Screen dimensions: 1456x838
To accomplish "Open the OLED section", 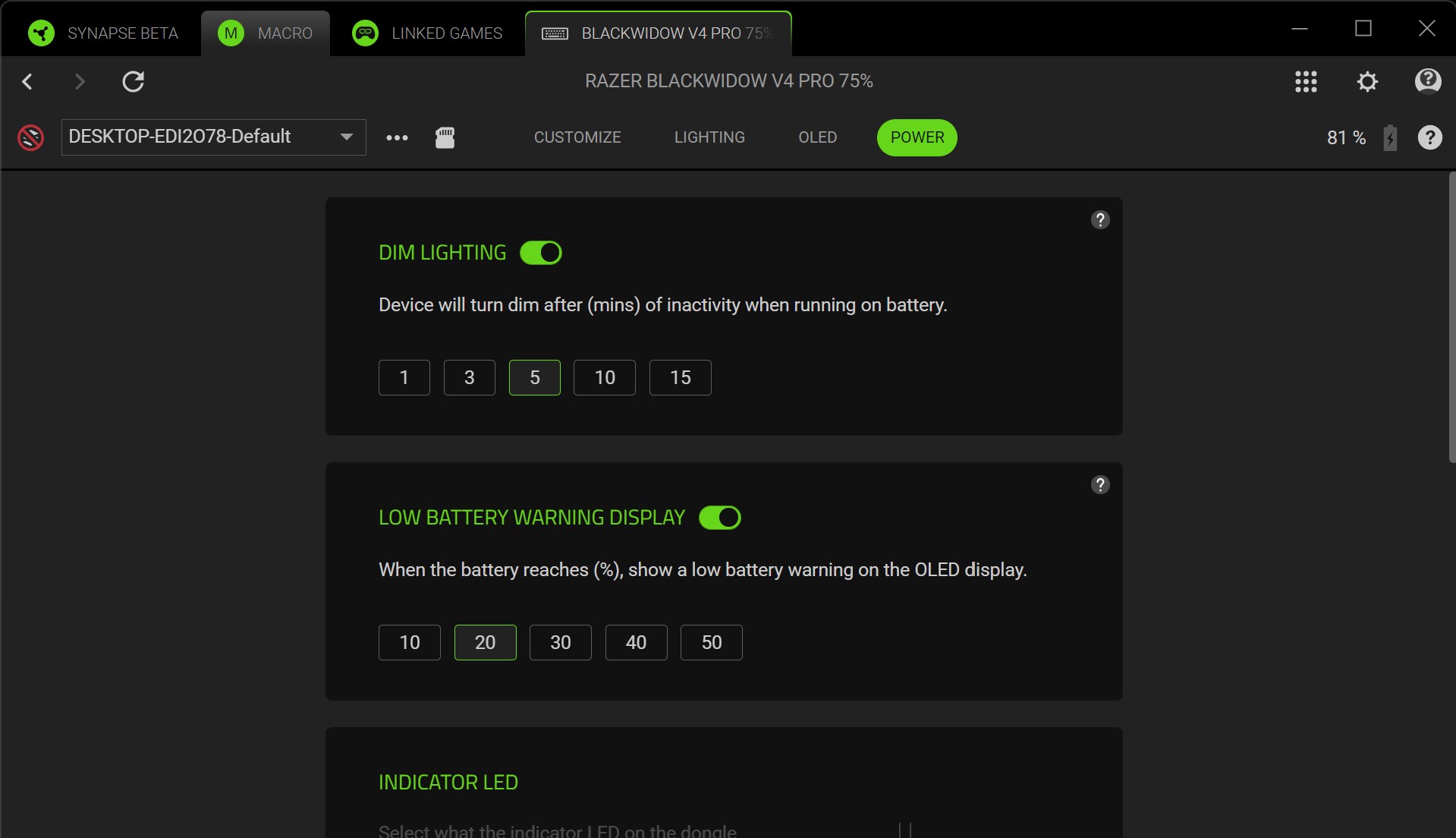I will tap(817, 137).
